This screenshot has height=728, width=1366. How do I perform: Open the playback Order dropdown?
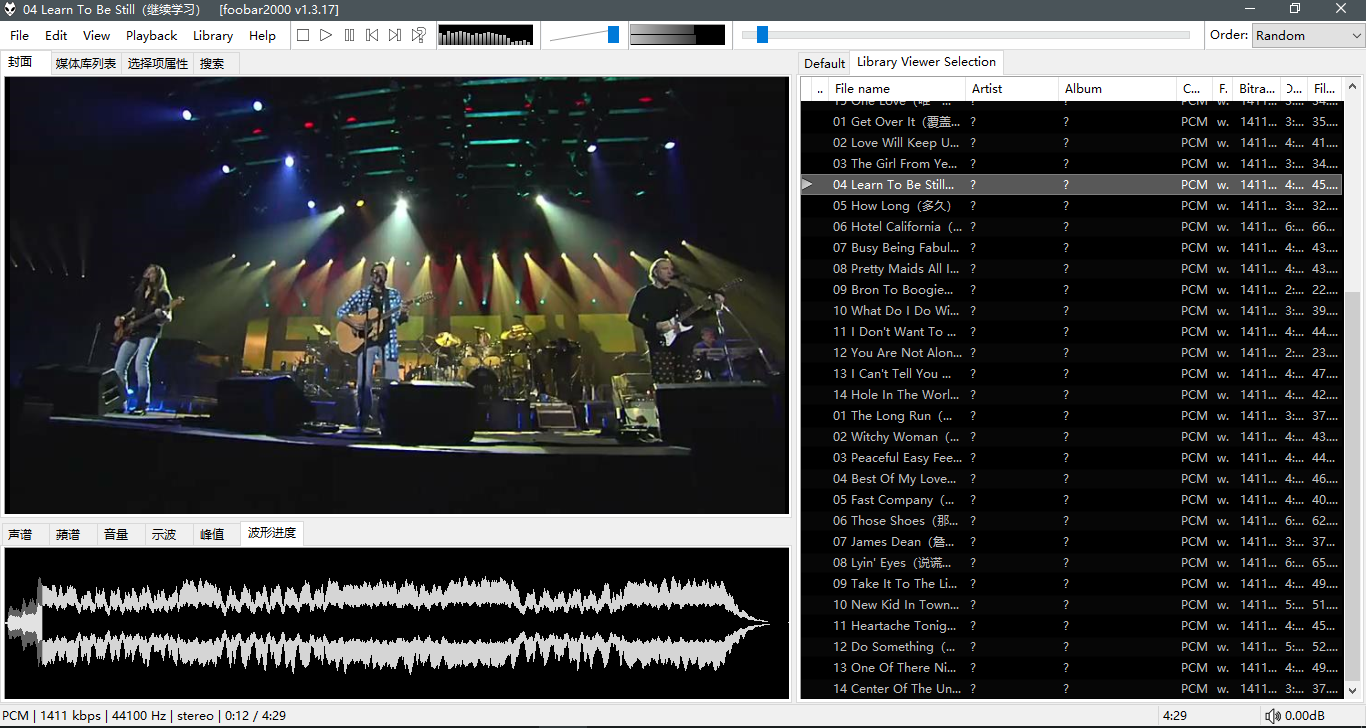[1307, 35]
